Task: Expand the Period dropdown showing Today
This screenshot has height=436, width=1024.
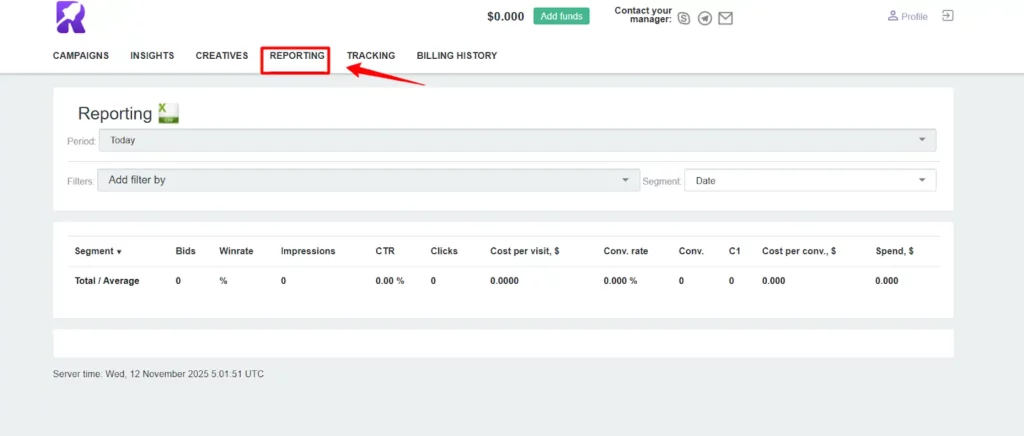Action: pyautogui.click(x=517, y=141)
